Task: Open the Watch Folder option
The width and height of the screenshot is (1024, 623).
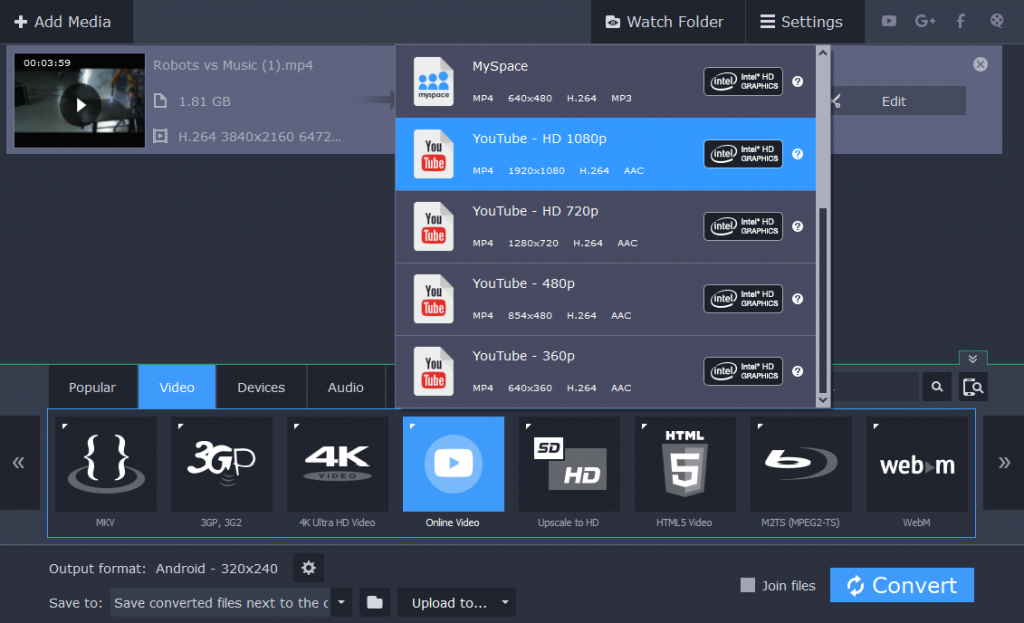Action: (x=666, y=22)
